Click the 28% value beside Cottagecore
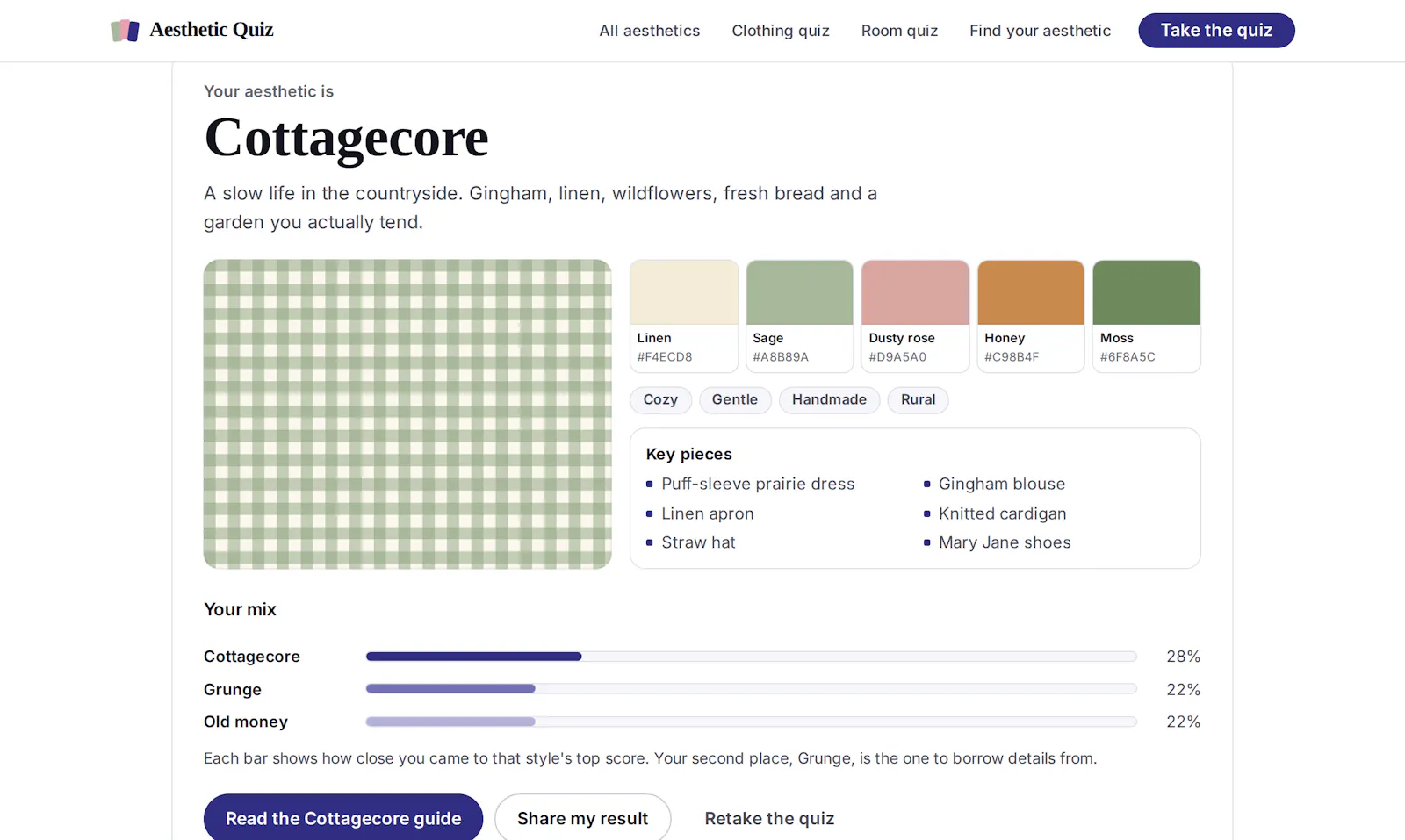 pos(1183,657)
